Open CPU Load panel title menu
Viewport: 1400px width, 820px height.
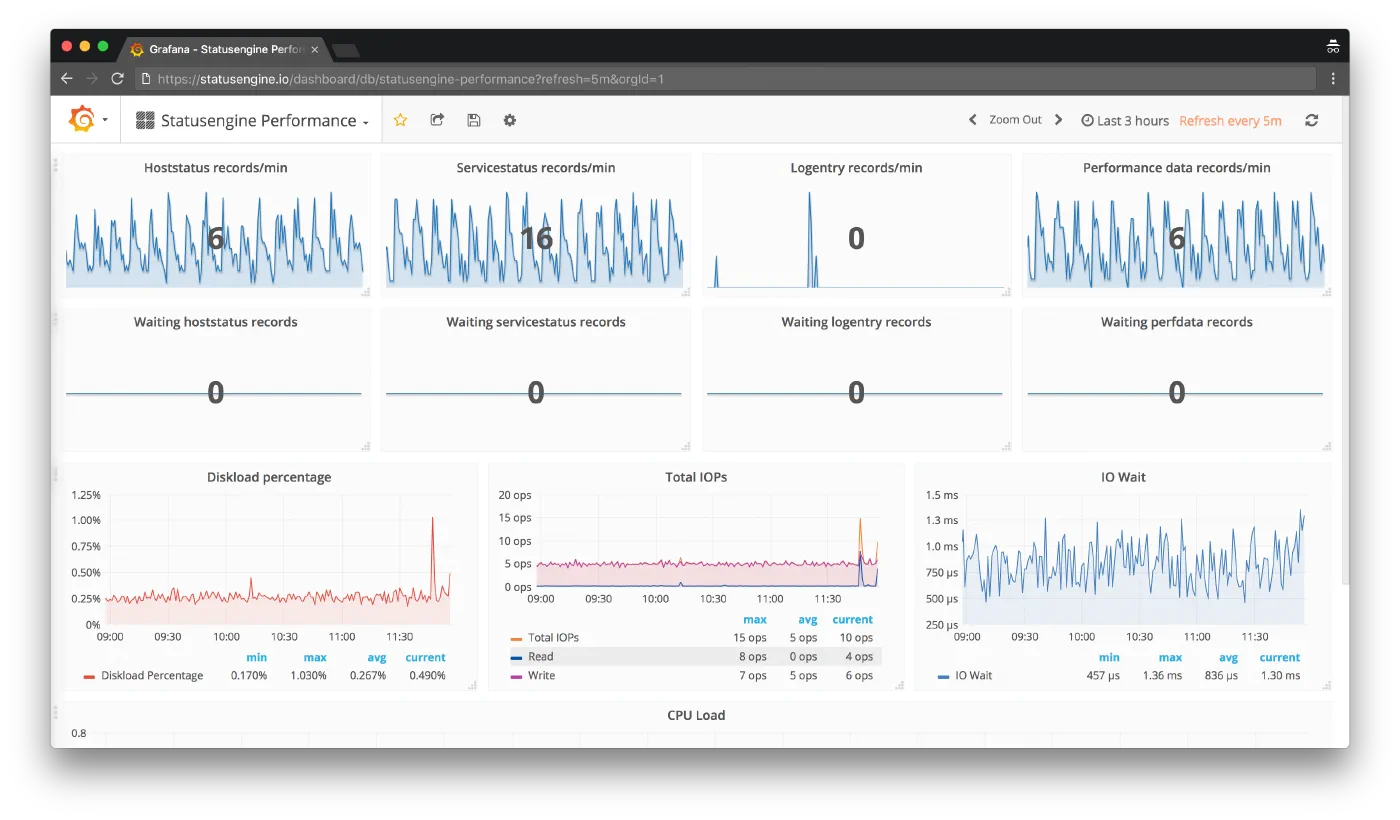point(696,715)
